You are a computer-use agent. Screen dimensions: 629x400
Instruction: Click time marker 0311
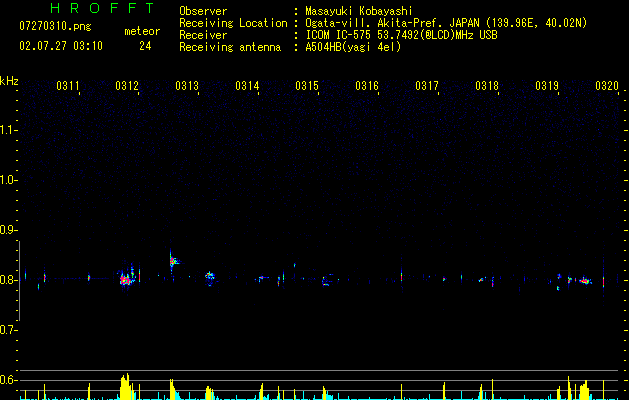click(68, 86)
